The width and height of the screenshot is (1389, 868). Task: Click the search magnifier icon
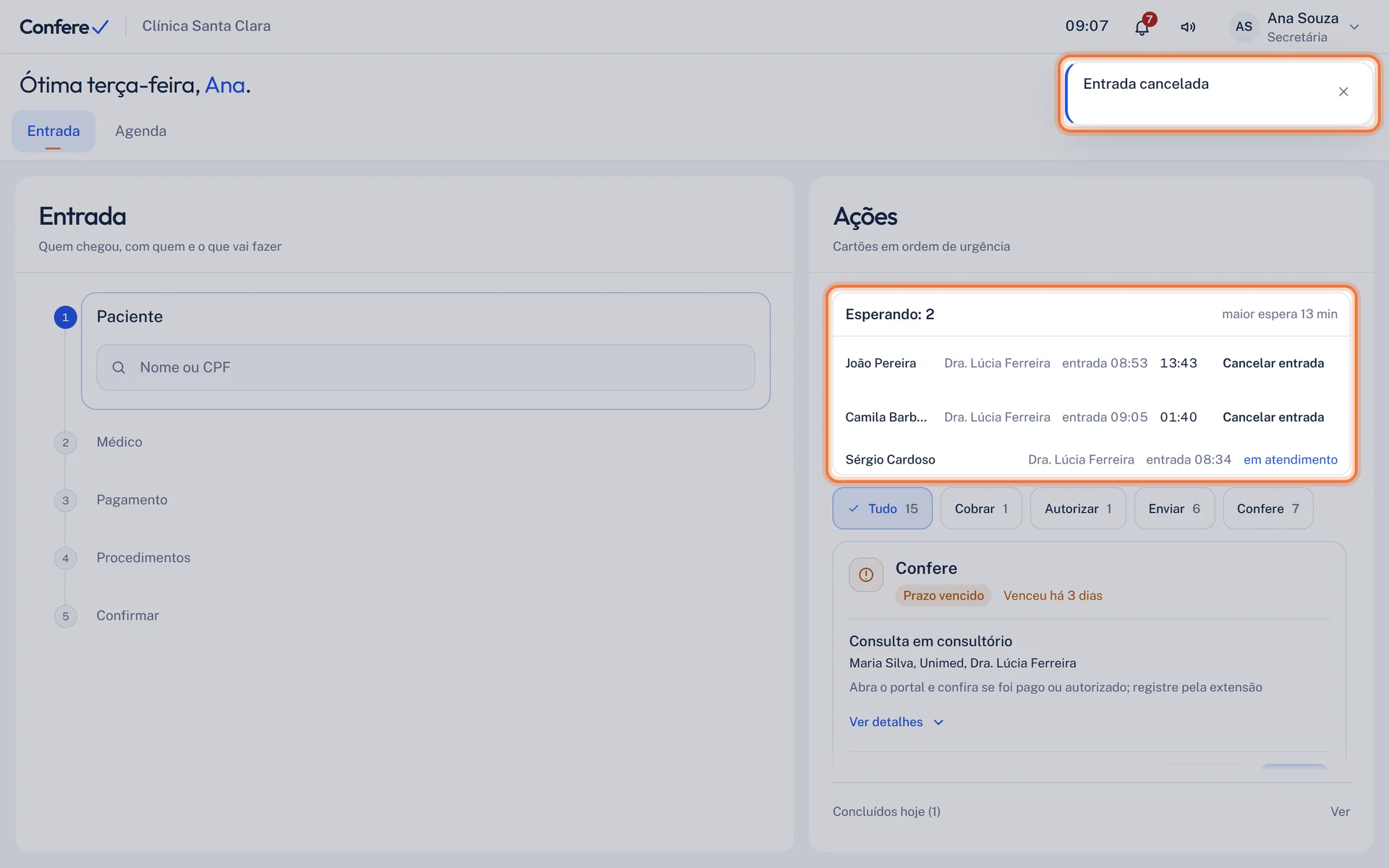119,367
